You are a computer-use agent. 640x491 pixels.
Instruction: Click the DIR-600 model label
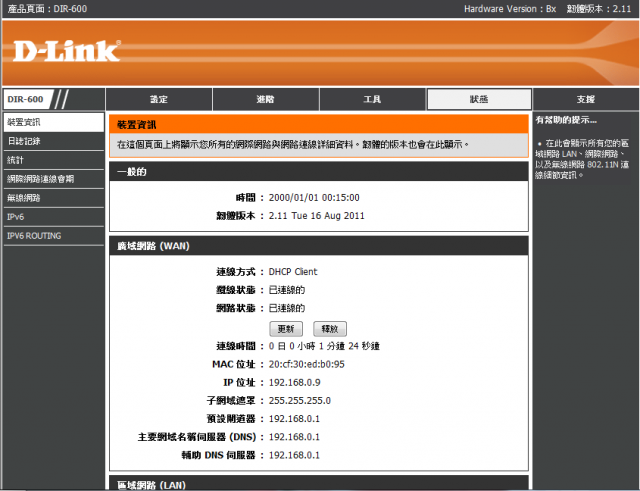pyautogui.click(x=25, y=99)
